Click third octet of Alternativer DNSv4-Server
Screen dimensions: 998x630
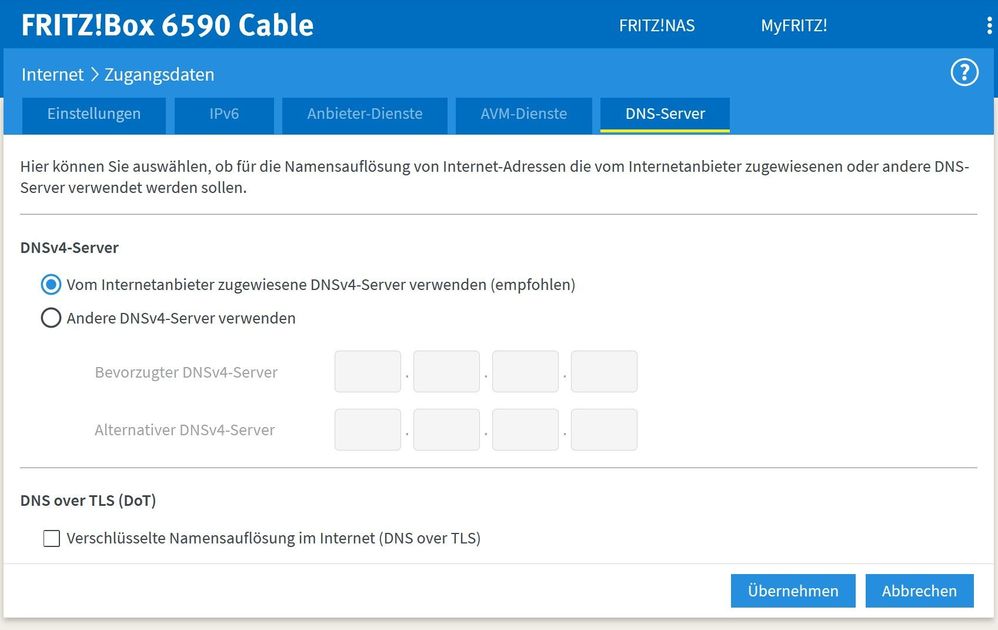tap(525, 430)
